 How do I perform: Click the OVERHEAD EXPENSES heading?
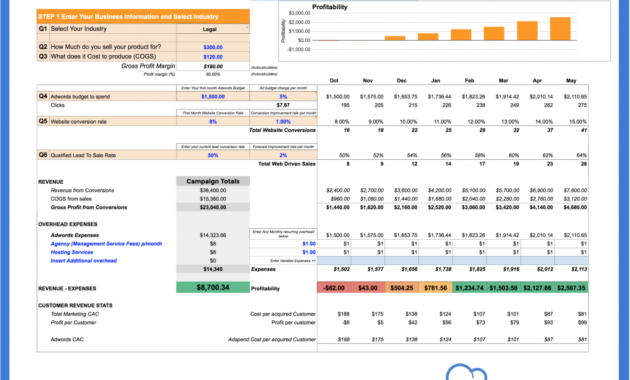tap(68, 224)
